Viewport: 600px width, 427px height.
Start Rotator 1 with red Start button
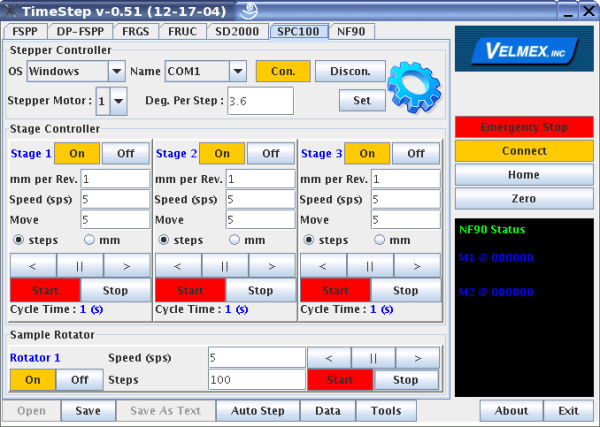340,380
